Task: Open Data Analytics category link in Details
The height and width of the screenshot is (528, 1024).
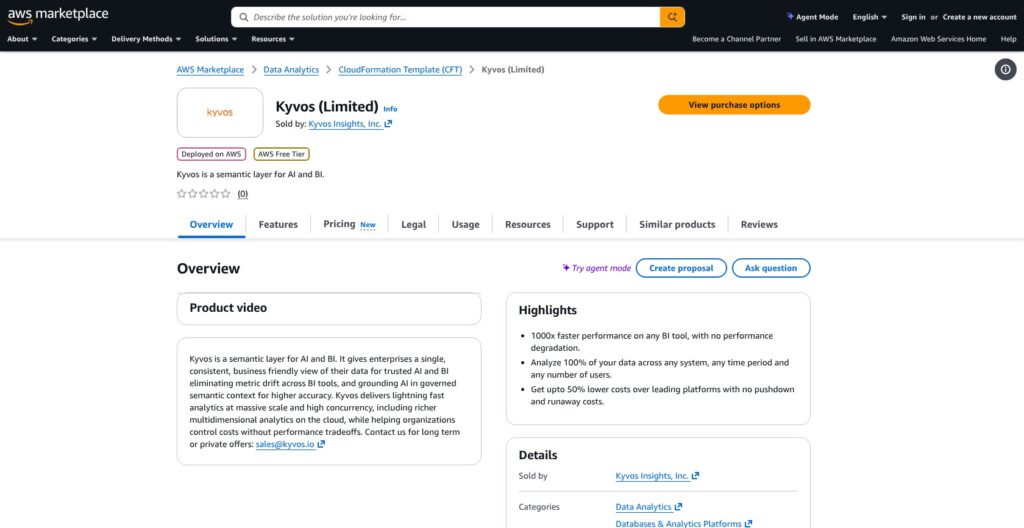Action: (648, 506)
